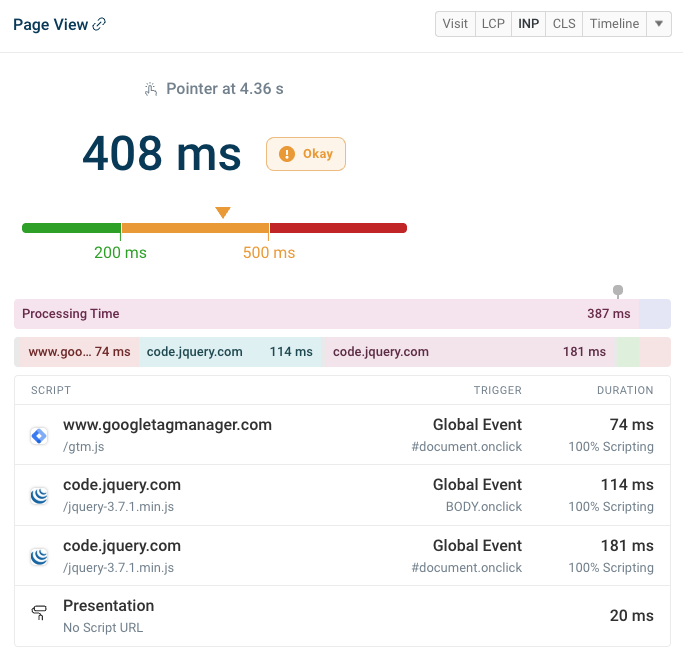
Task: Select the www.googletagmanager.com script row
Action: (x=342, y=435)
